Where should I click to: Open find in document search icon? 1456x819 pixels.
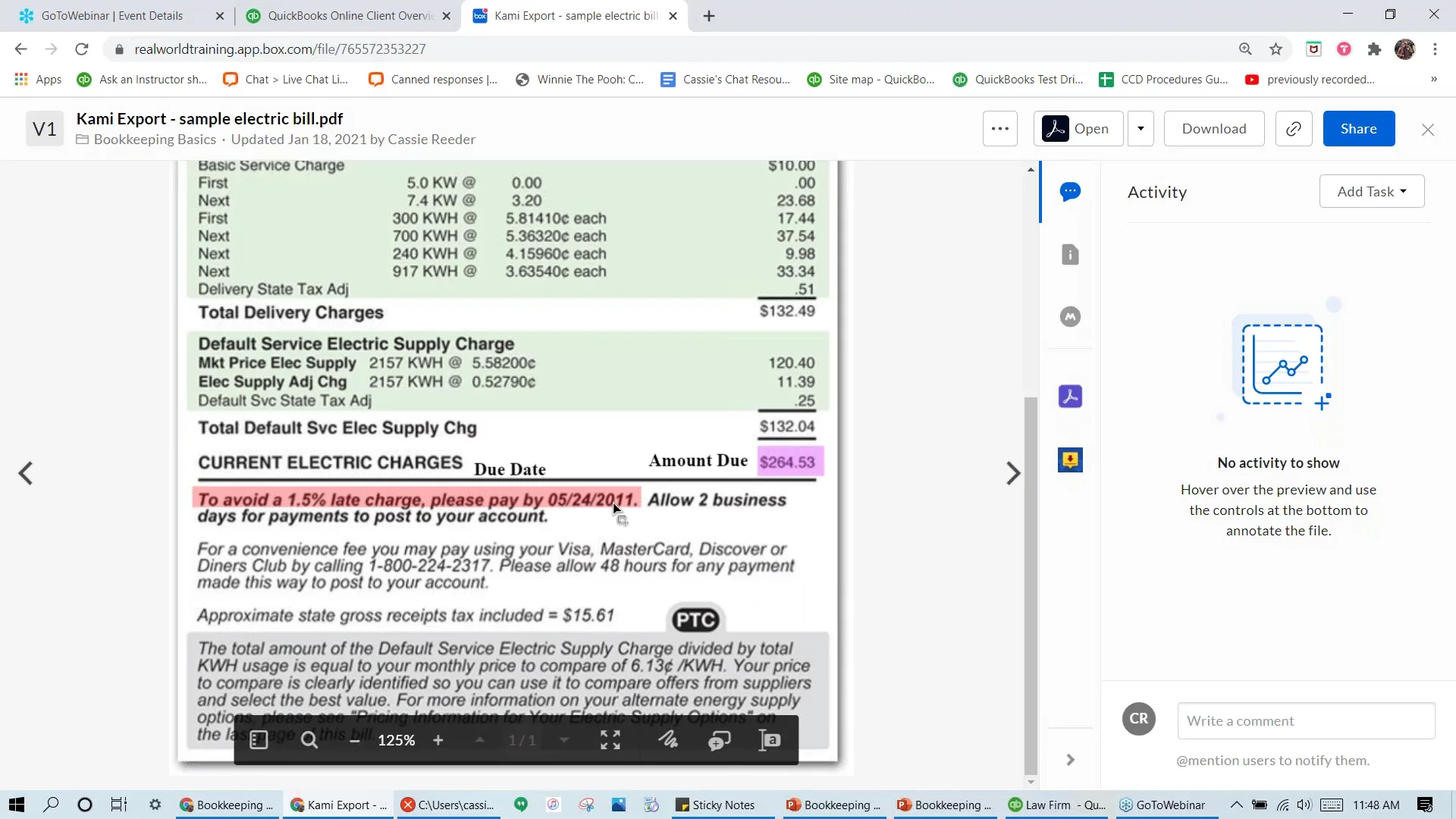(309, 740)
